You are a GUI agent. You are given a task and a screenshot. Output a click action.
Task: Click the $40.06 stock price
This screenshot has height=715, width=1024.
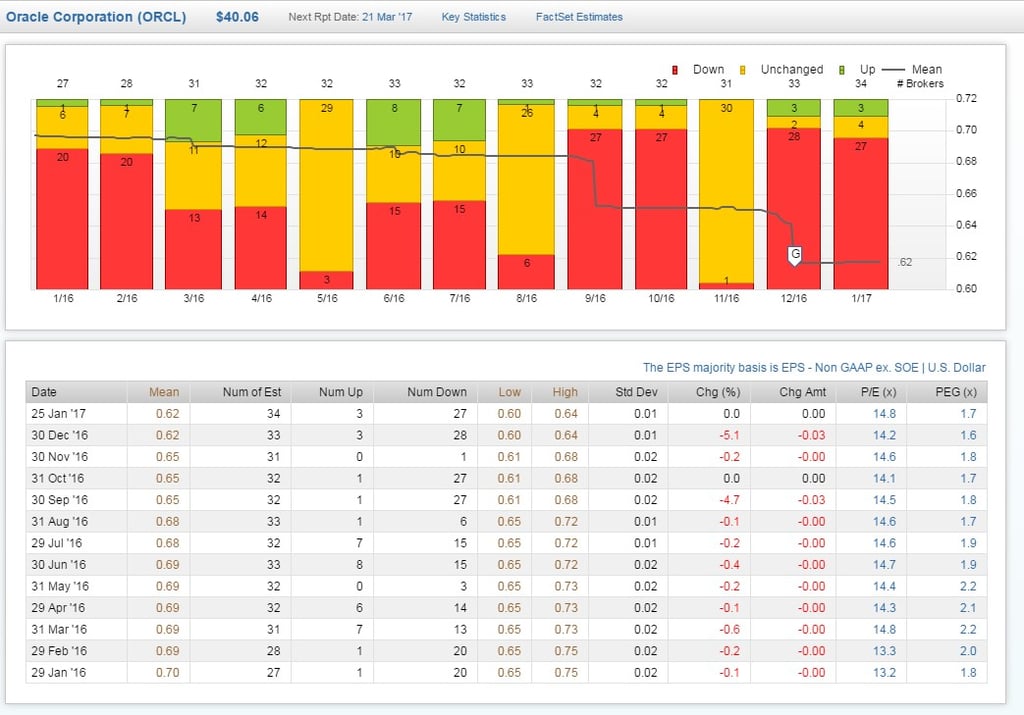point(237,17)
